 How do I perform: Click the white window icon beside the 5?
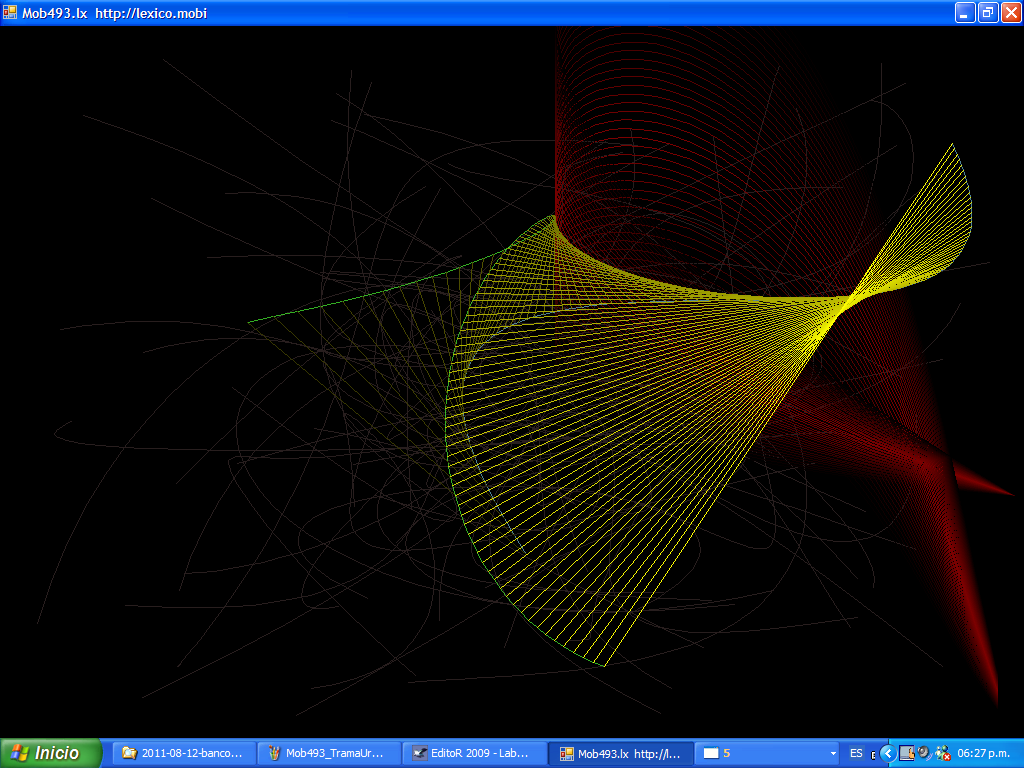pyautogui.click(x=711, y=753)
